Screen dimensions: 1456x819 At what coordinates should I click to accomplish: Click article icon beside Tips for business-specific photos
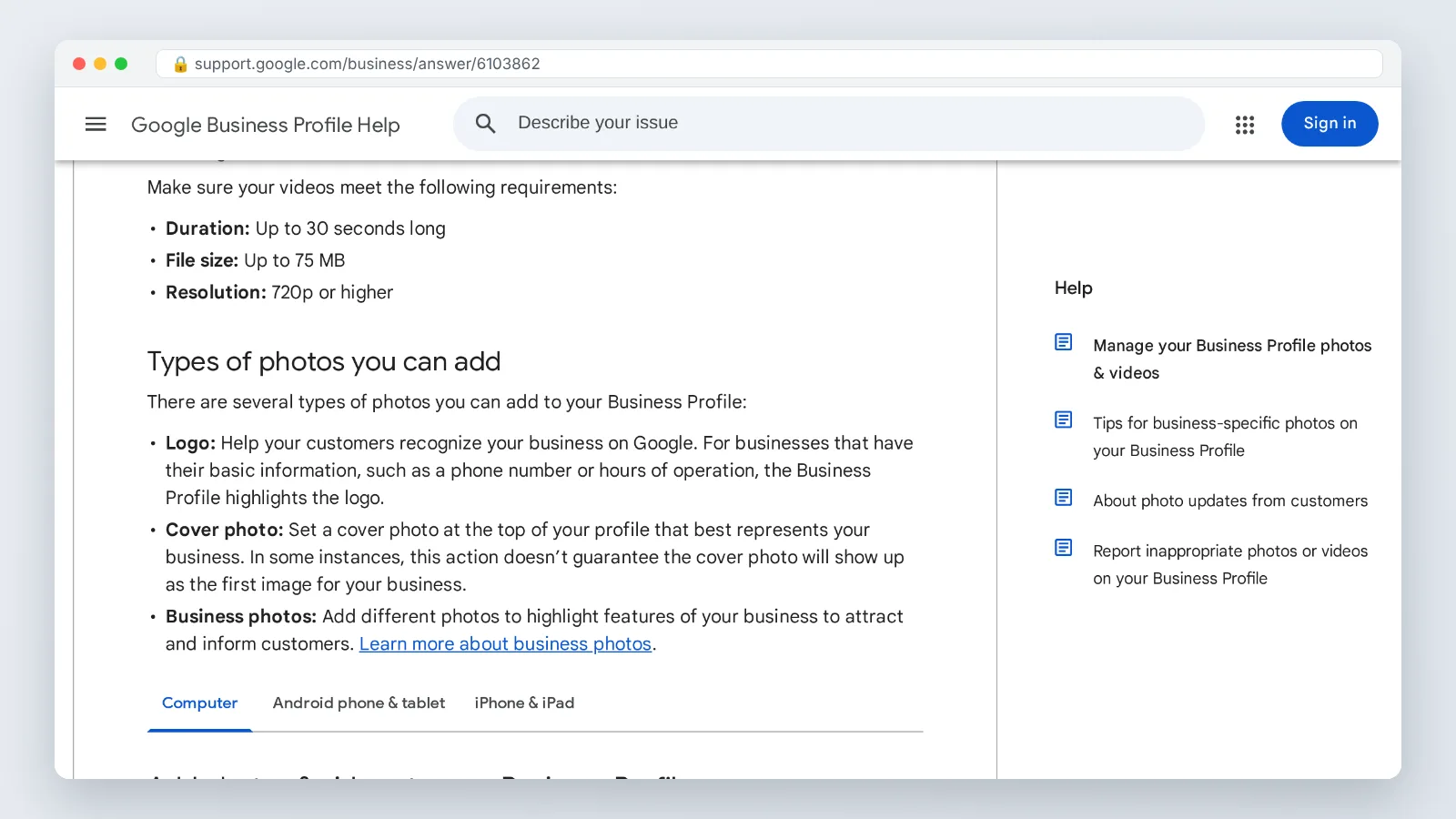tap(1063, 420)
